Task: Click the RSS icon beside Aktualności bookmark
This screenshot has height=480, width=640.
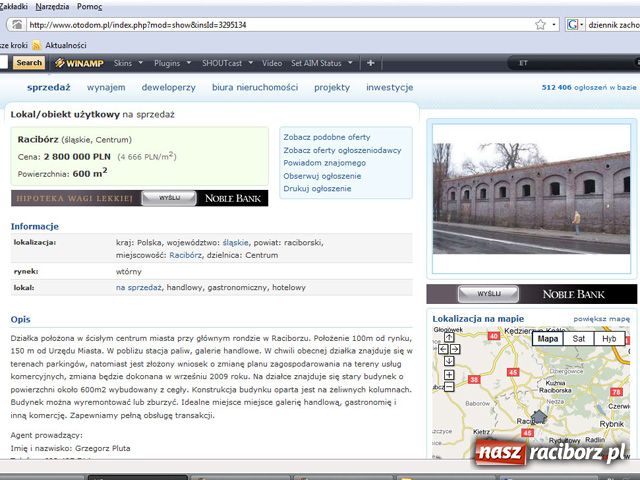Action: click(37, 45)
